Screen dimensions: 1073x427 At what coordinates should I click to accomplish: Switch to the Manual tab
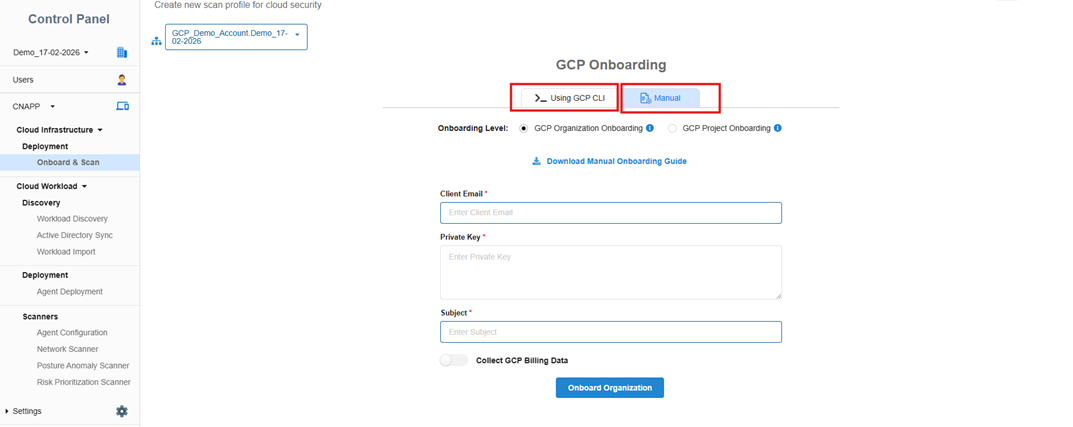(x=661, y=98)
